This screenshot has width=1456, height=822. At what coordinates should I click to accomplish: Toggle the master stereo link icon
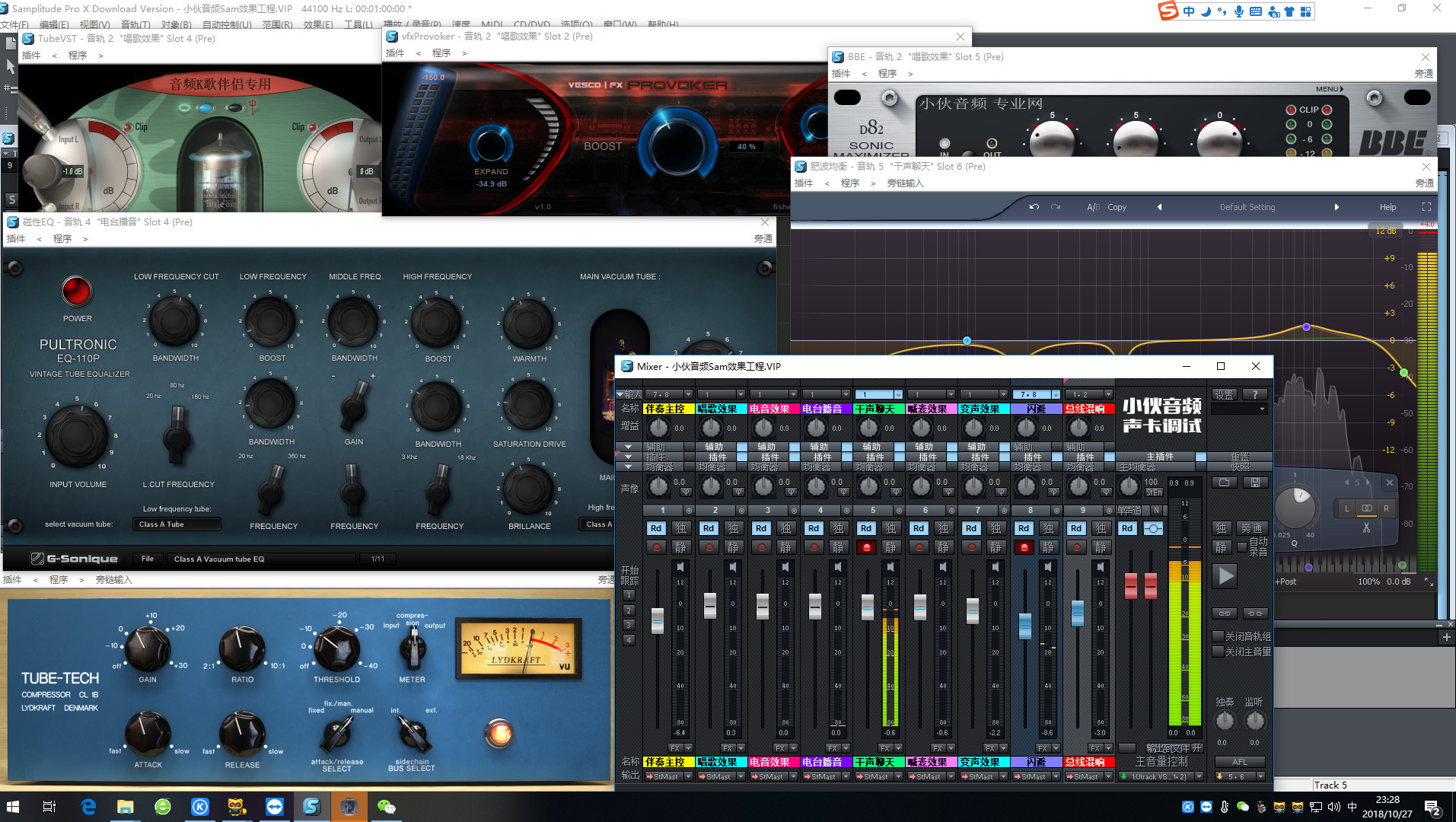click(x=1154, y=528)
